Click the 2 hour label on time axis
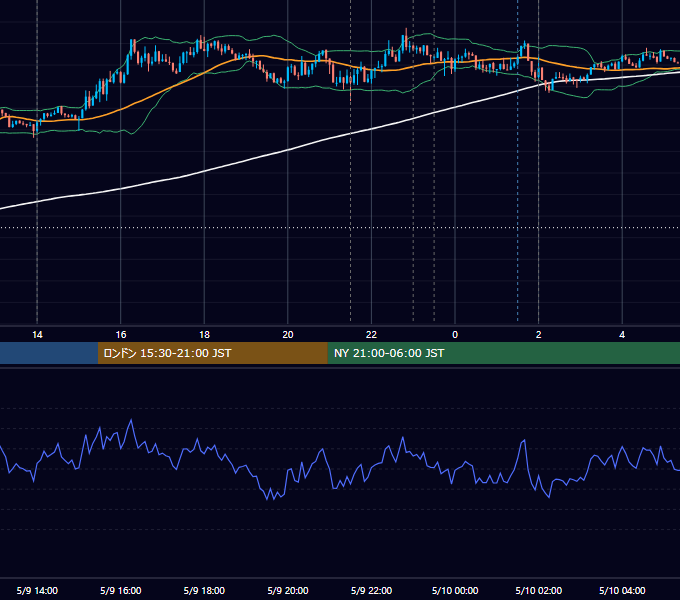 click(x=539, y=335)
